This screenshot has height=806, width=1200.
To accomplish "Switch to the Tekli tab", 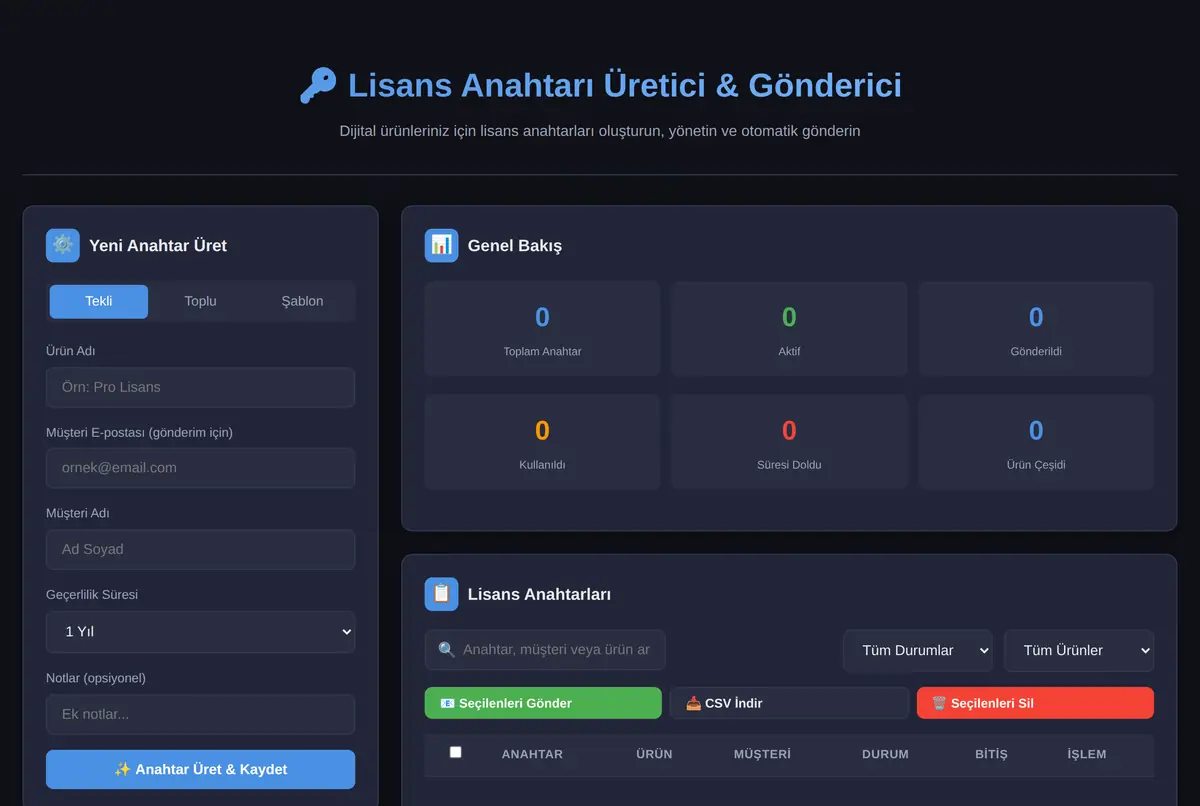I will [x=99, y=302].
